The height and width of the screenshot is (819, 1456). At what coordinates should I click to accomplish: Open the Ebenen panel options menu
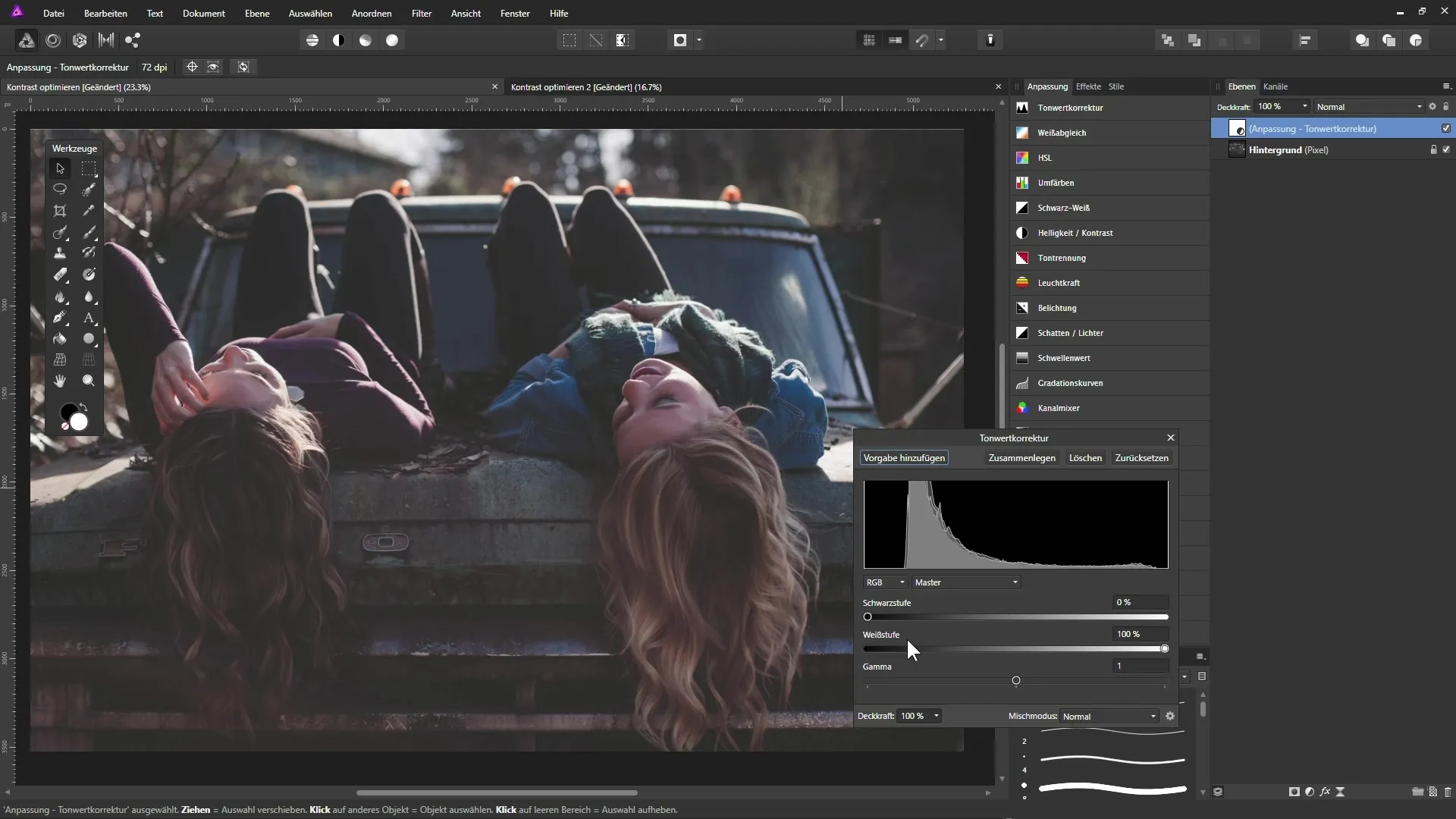pyautogui.click(x=1446, y=86)
